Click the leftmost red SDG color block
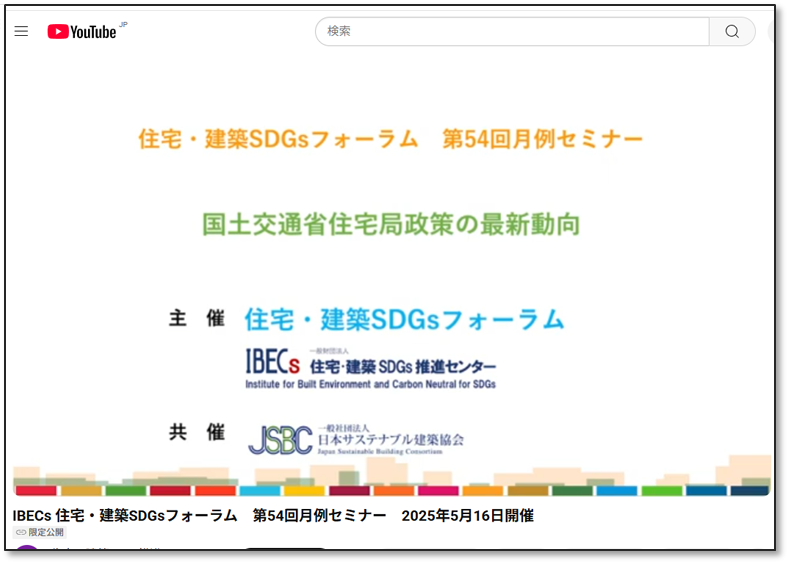The width and height of the screenshot is (789, 564). [36, 491]
